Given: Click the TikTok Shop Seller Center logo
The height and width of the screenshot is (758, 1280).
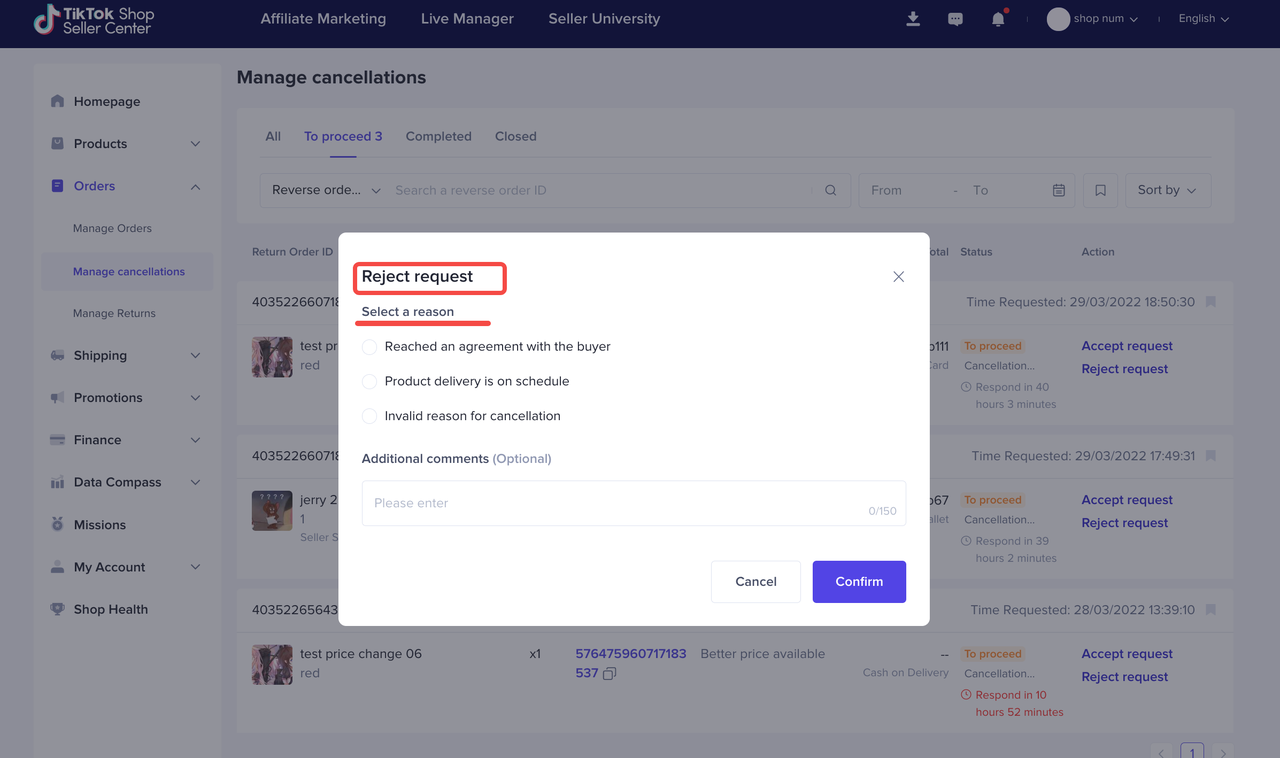Looking at the screenshot, I should pos(94,20).
